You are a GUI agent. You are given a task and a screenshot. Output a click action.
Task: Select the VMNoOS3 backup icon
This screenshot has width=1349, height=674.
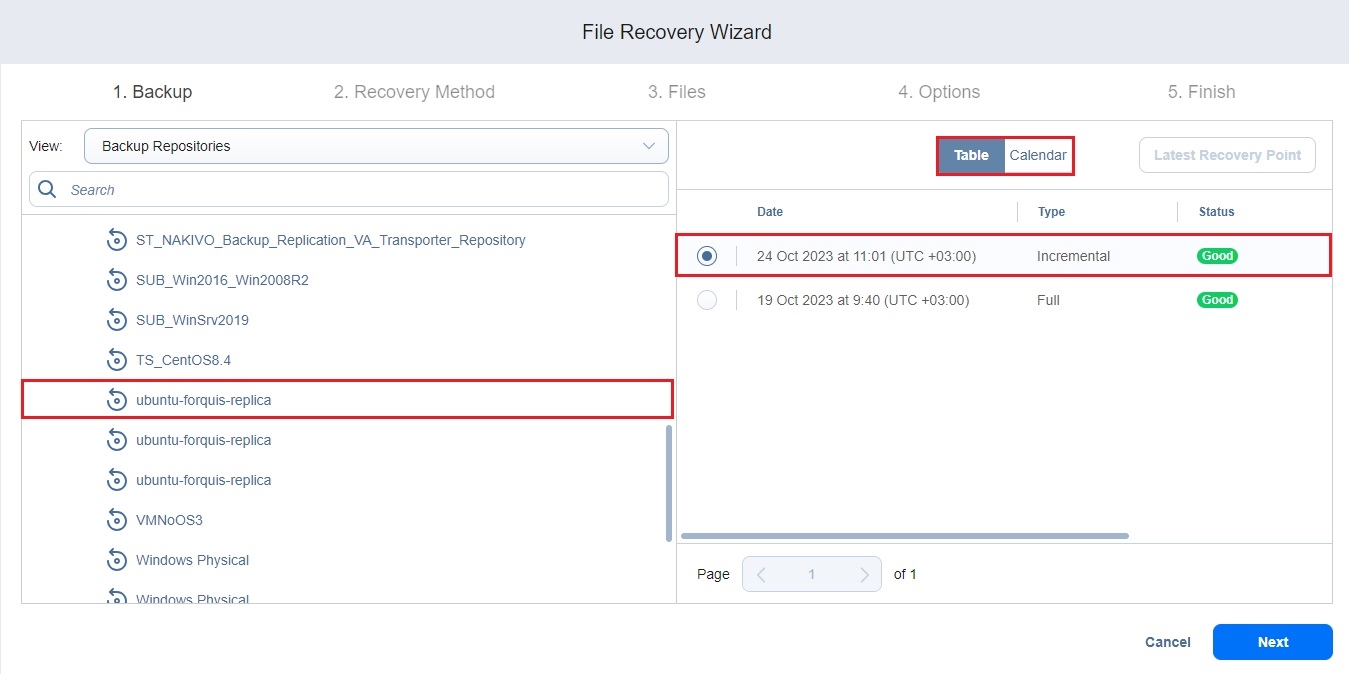tap(117, 520)
